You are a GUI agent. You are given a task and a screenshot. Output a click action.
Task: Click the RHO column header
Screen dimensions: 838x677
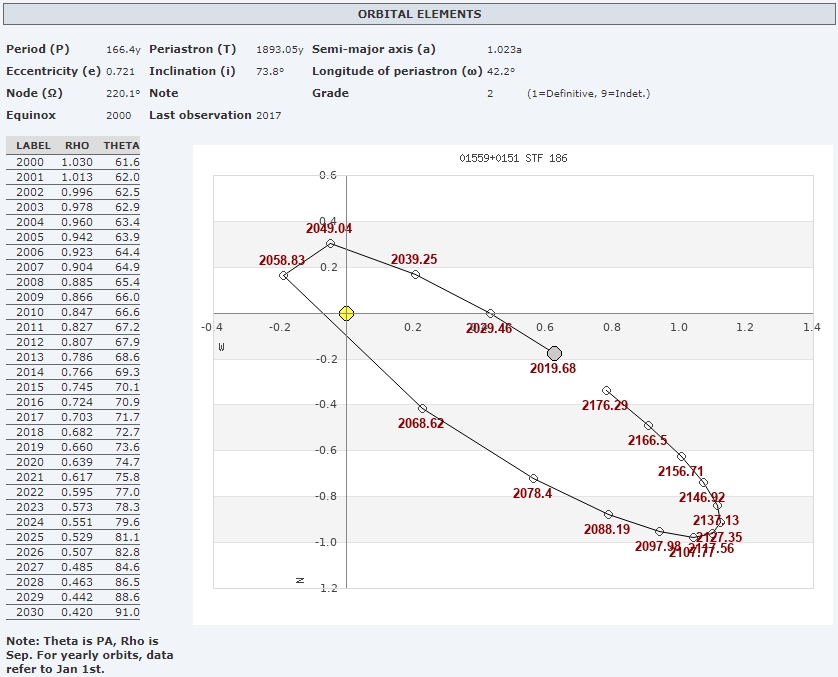pos(76,146)
